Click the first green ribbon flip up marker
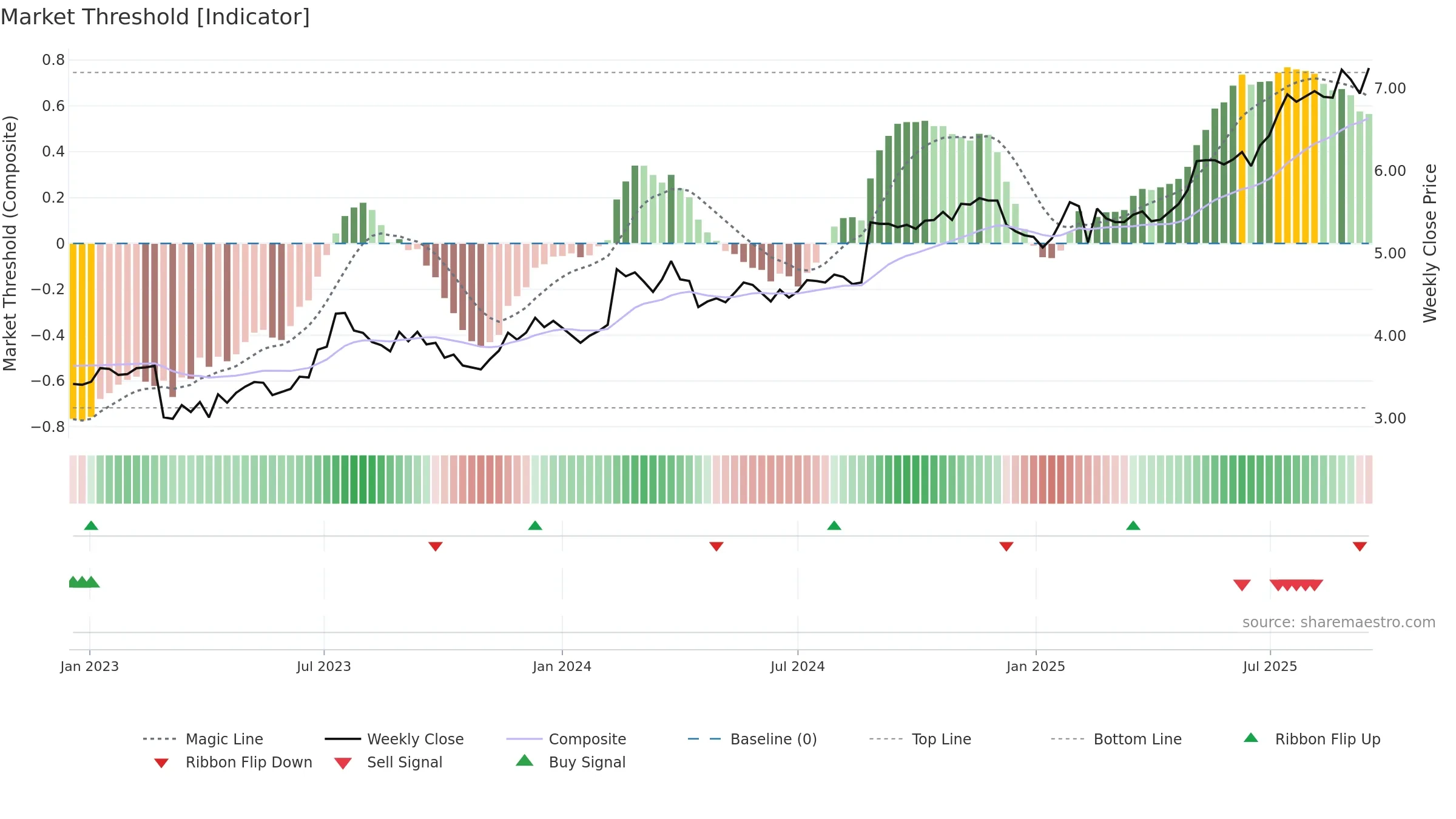 (x=91, y=525)
